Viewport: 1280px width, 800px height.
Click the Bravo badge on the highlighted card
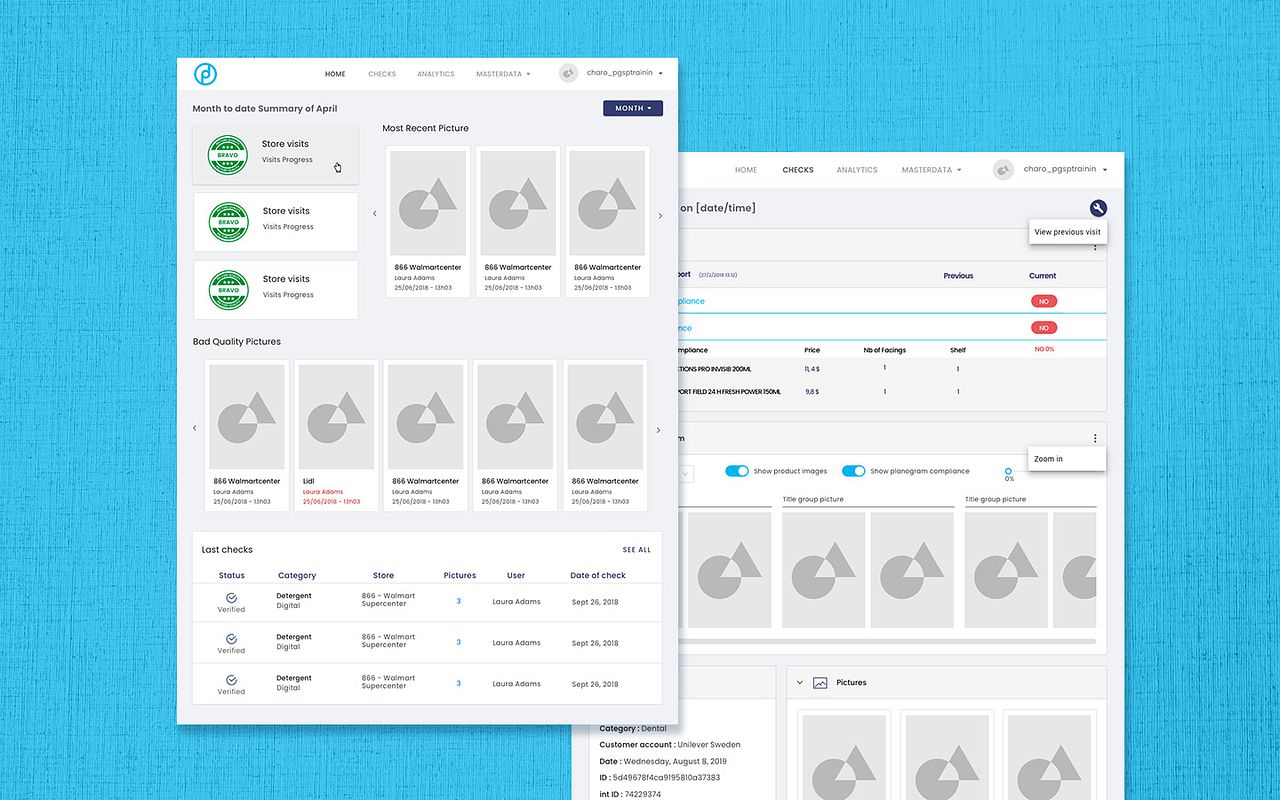click(x=227, y=156)
